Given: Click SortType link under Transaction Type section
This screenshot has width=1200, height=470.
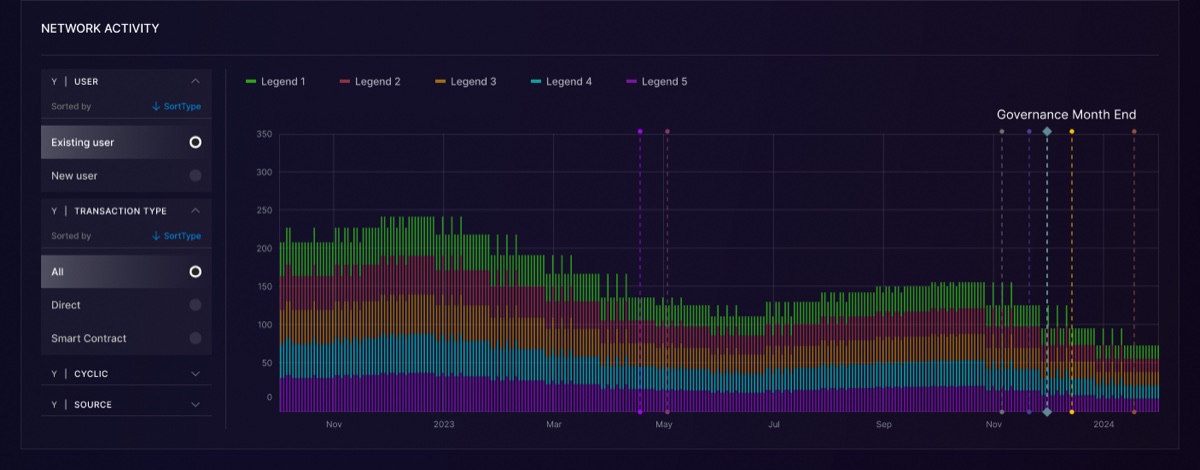Looking at the screenshot, I should (x=177, y=236).
